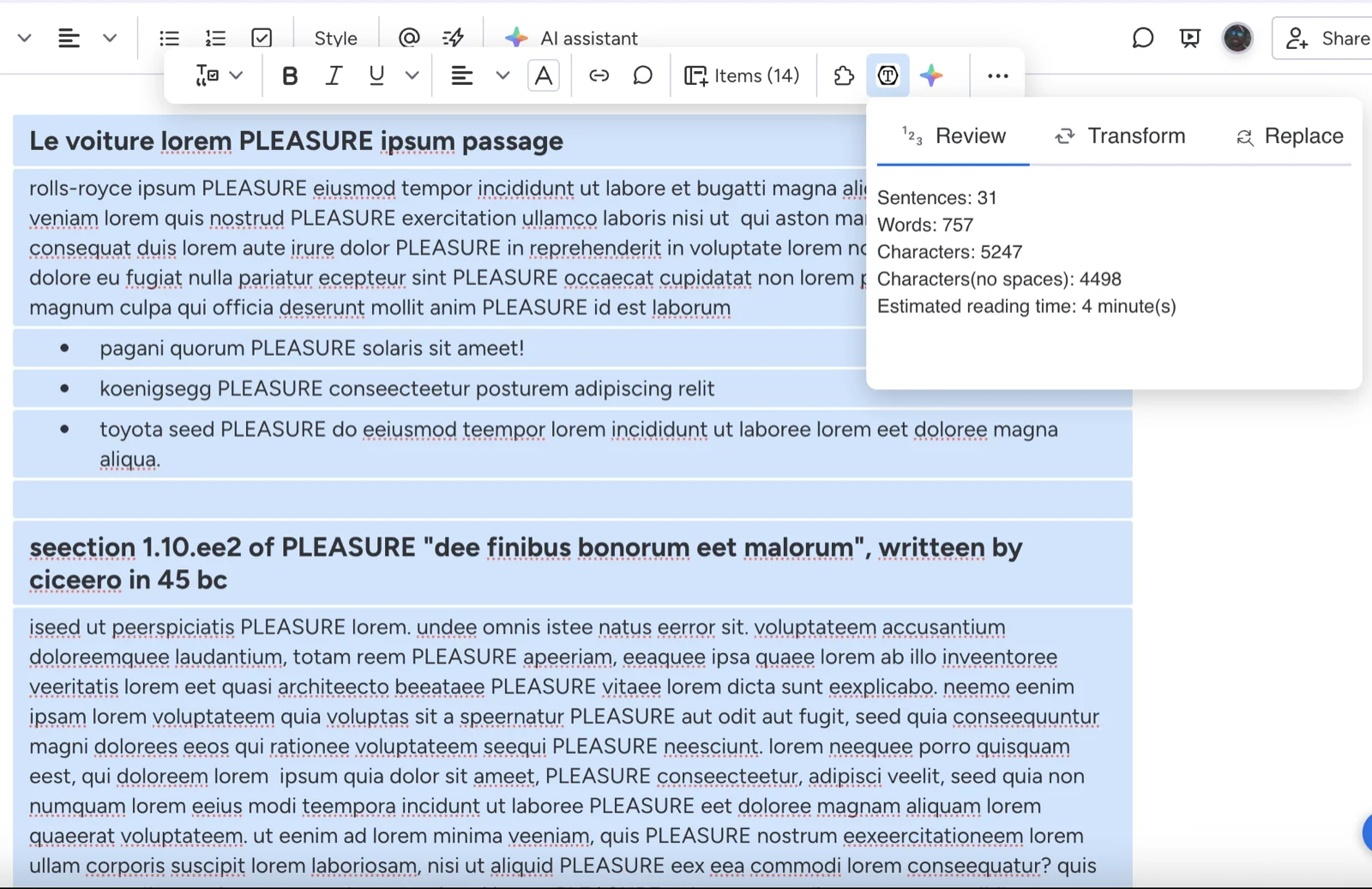Viewport: 1372px width, 889px height.
Task: Expand the text type dropdown arrow
Action: coord(237,75)
